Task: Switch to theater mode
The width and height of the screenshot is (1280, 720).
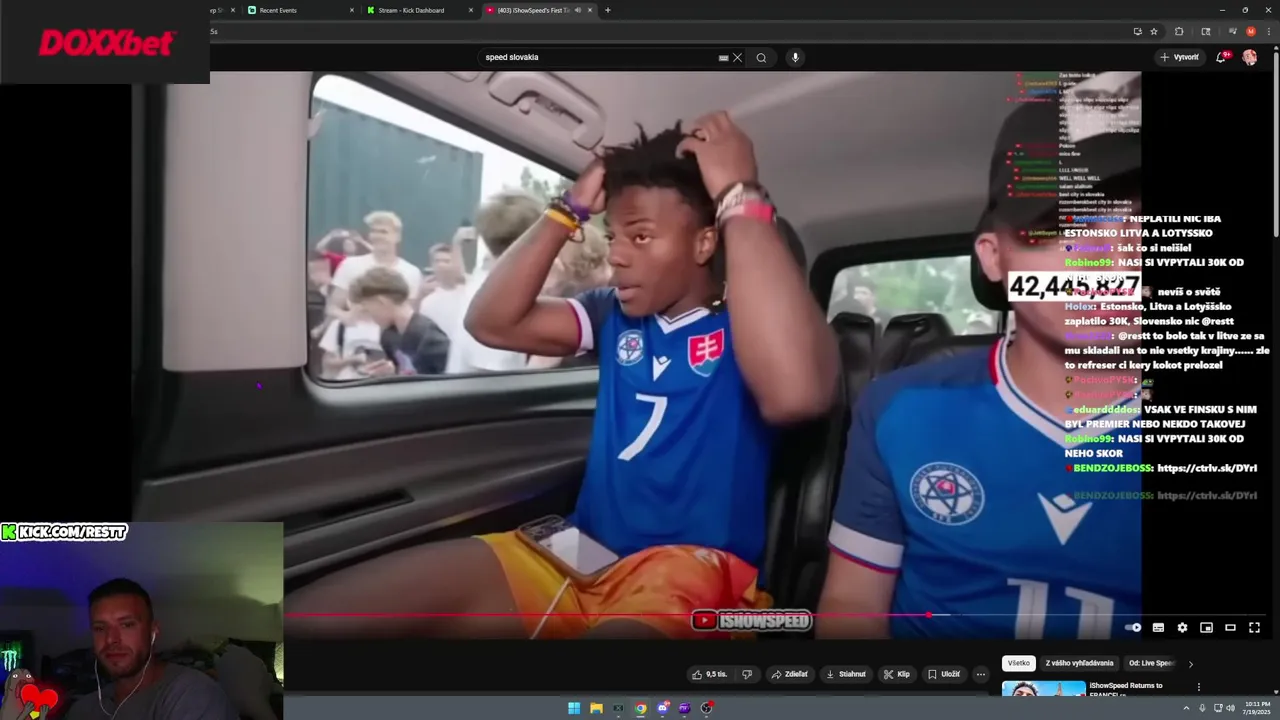Action: (1230, 627)
